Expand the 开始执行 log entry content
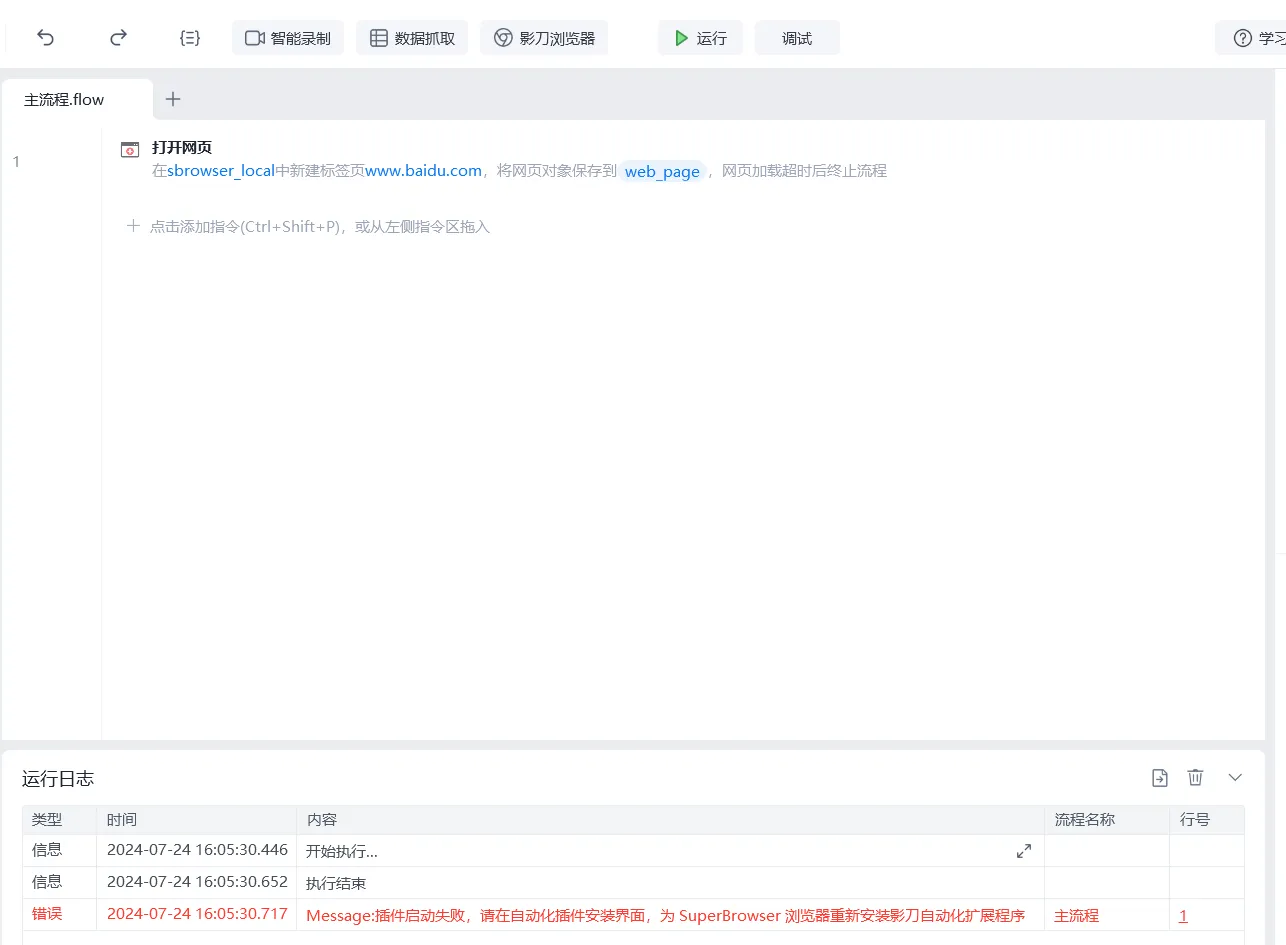 tap(1024, 851)
